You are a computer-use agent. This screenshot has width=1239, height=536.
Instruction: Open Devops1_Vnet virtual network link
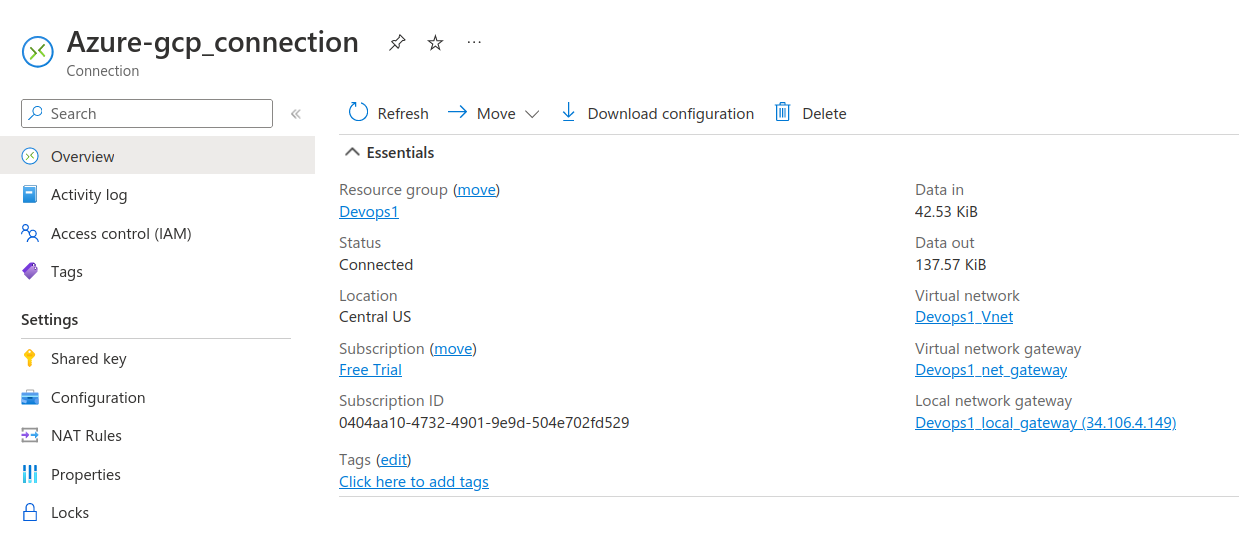964,317
